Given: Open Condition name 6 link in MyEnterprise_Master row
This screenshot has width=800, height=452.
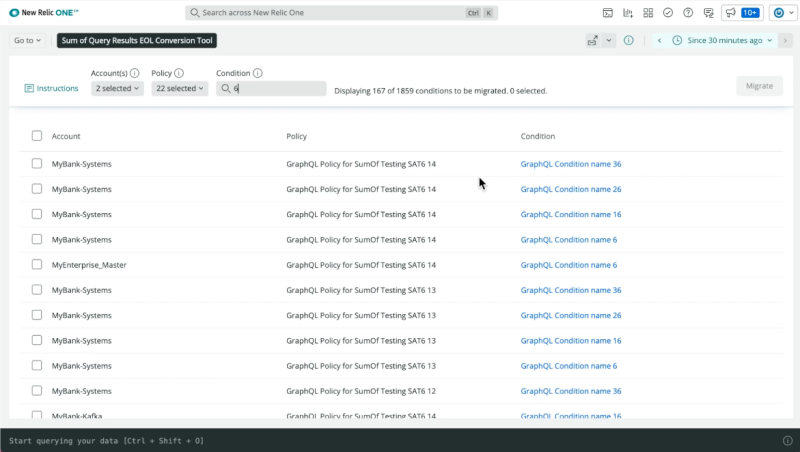Looking at the screenshot, I should coord(569,265).
